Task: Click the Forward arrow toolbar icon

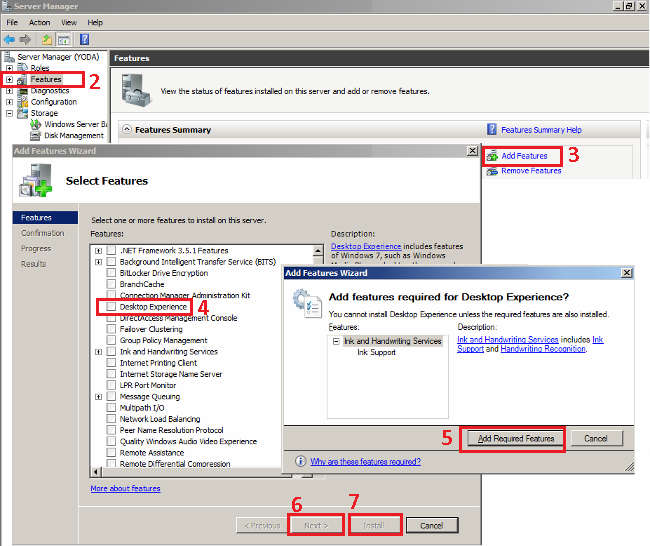Action: coord(26,40)
